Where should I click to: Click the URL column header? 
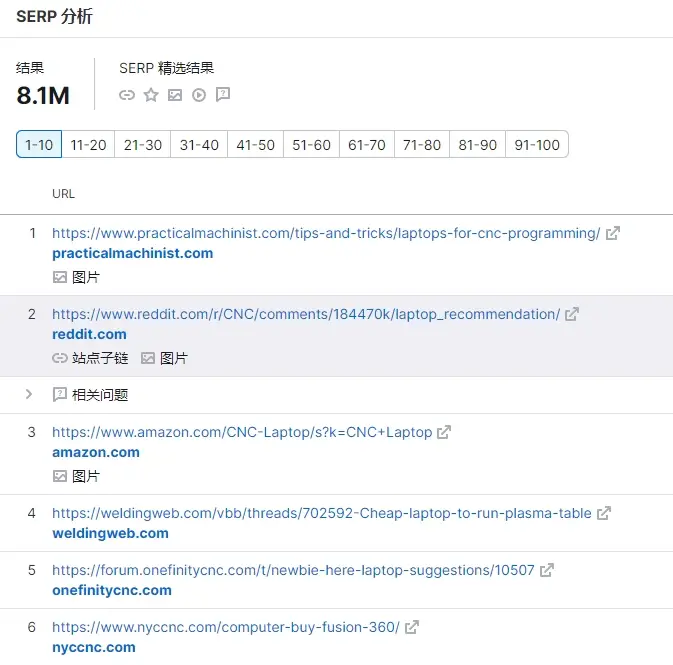click(64, 194)
